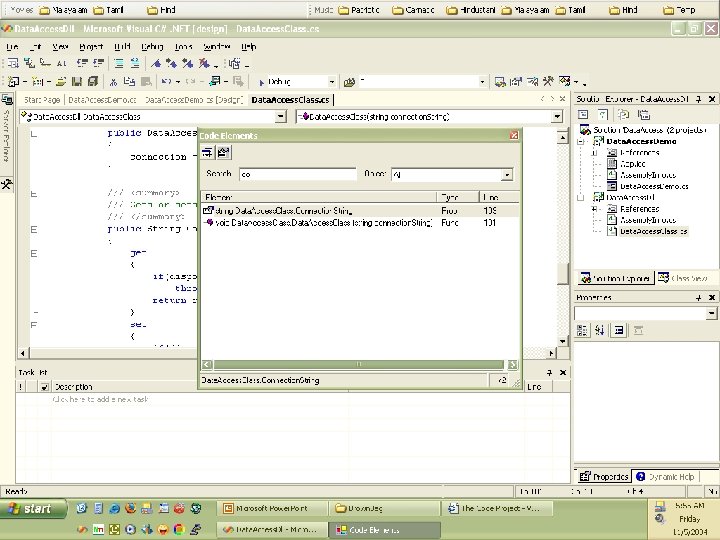Viewport: 720px width, 540px height.
Task: Open the class selector dropdown DataAccessDll.DataAccessClass
Action: point(281,117)
